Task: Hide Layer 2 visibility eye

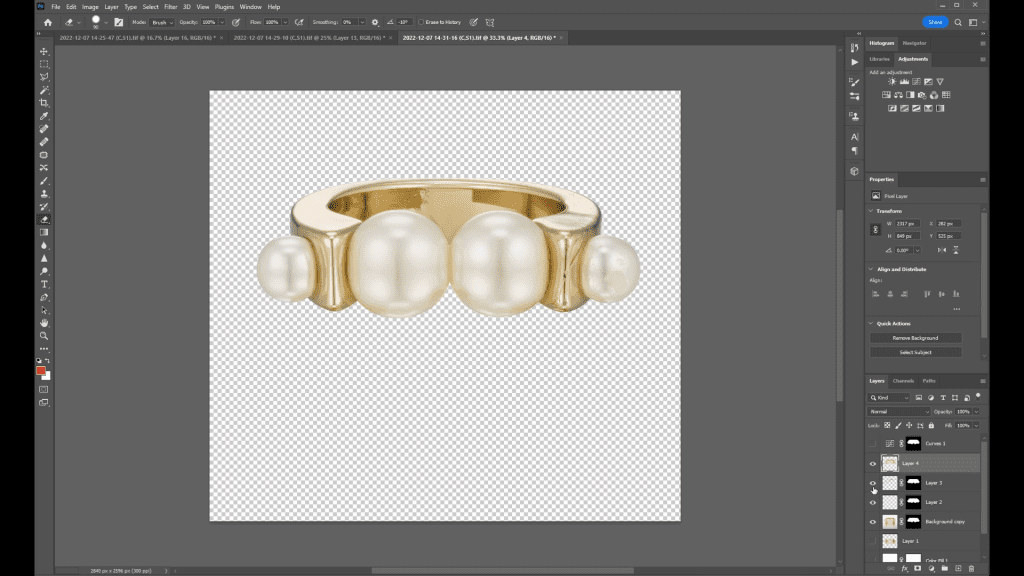Action: pyautogui.click(x=872, y=502)
